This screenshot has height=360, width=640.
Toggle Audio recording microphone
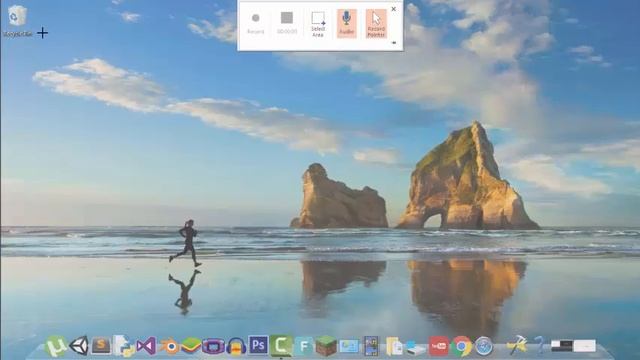tap(347, 24)
